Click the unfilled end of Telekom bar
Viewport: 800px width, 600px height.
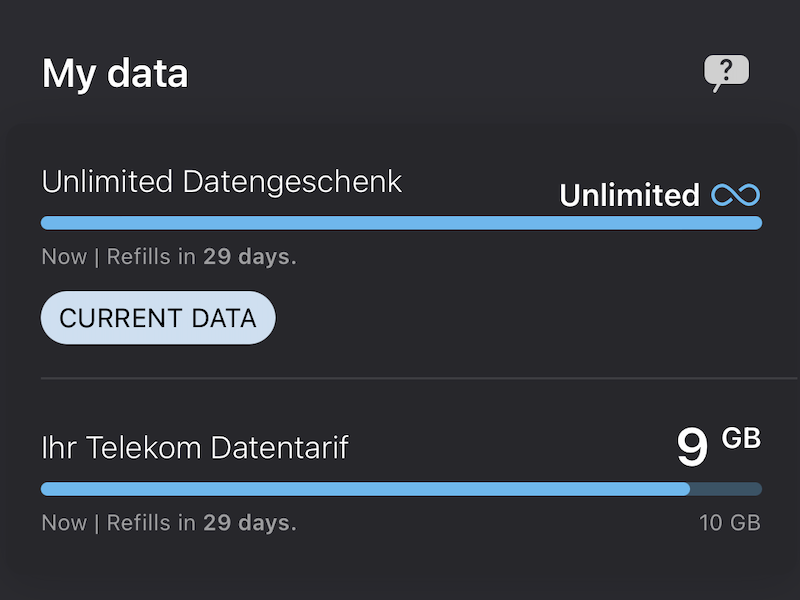pos(726,489)
